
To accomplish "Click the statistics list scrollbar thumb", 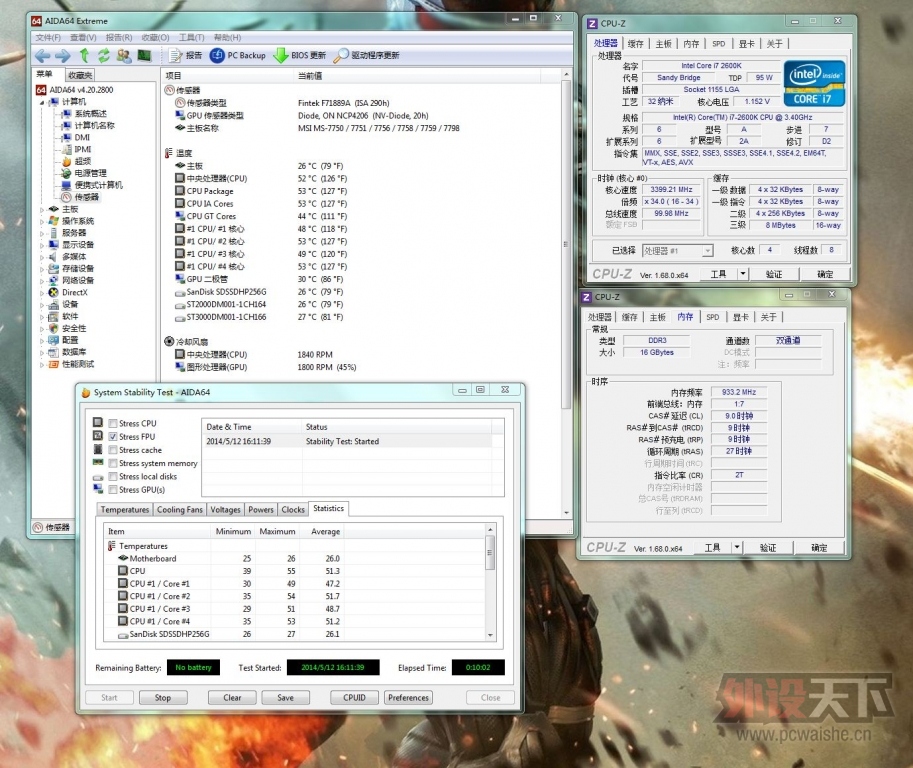I will 490,552.
